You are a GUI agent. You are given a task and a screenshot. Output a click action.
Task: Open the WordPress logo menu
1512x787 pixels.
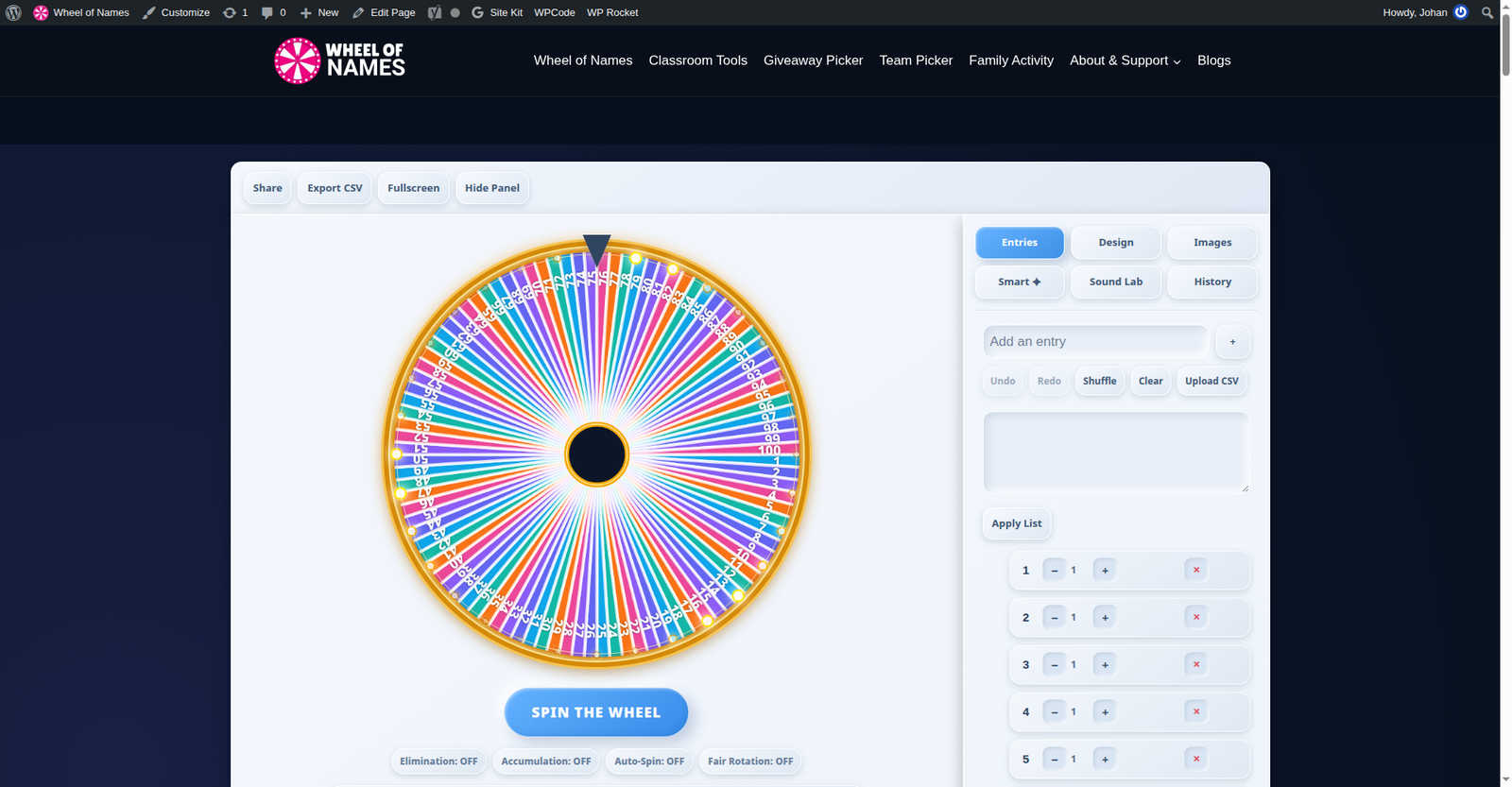click(x=13, y=12)
